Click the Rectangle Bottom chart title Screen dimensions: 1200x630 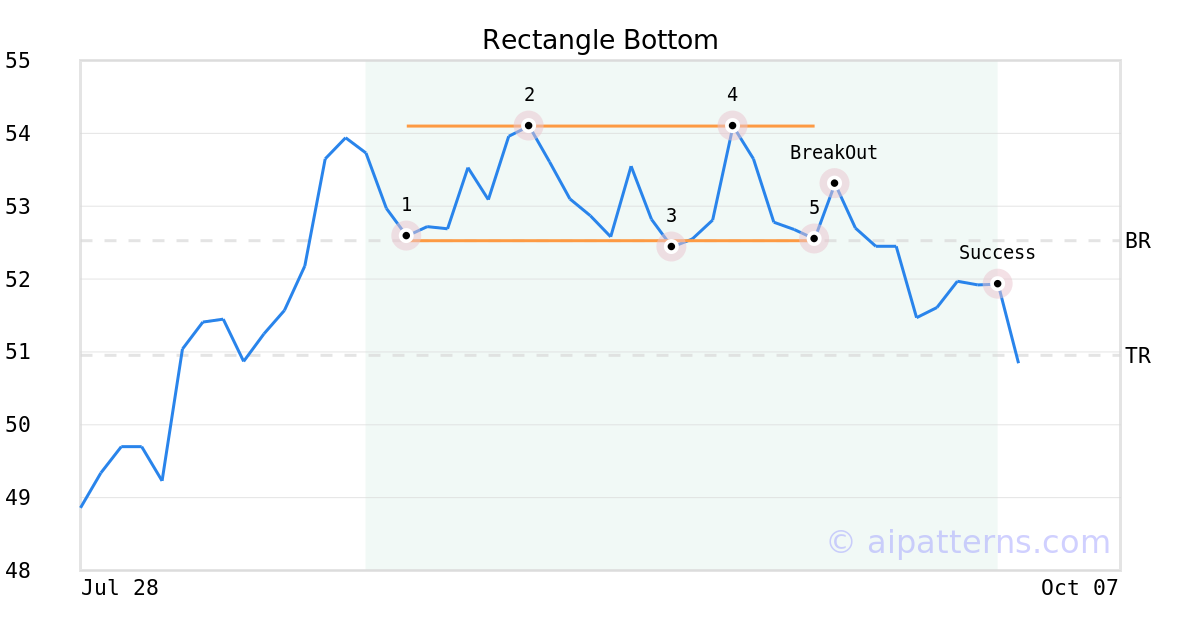600,40
